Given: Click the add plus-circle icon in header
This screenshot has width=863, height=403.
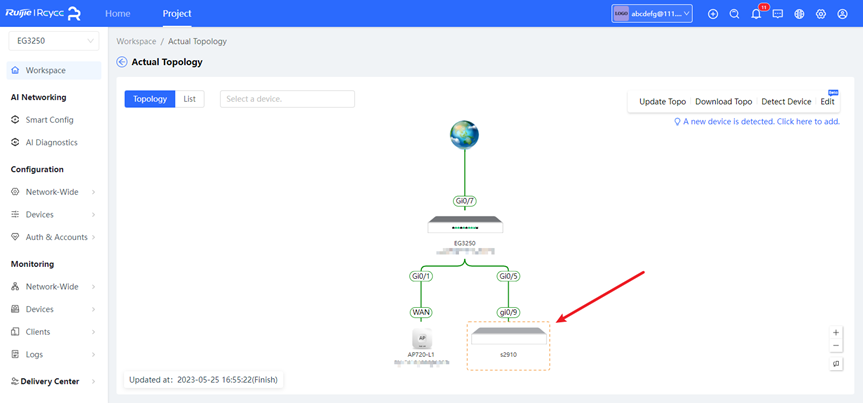Looking at the screenshot, I should [x=713, y=14].
